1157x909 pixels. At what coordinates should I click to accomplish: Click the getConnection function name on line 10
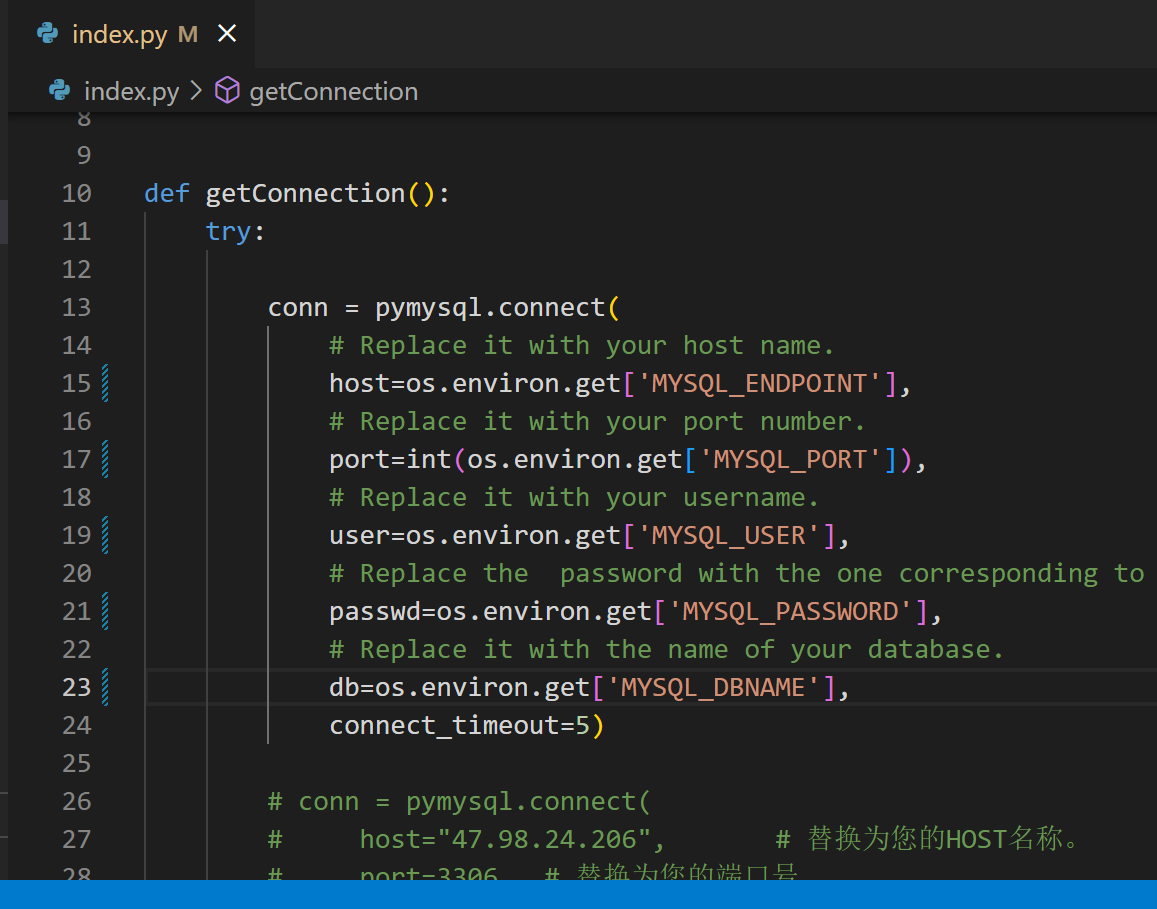(x=305, y=193)
